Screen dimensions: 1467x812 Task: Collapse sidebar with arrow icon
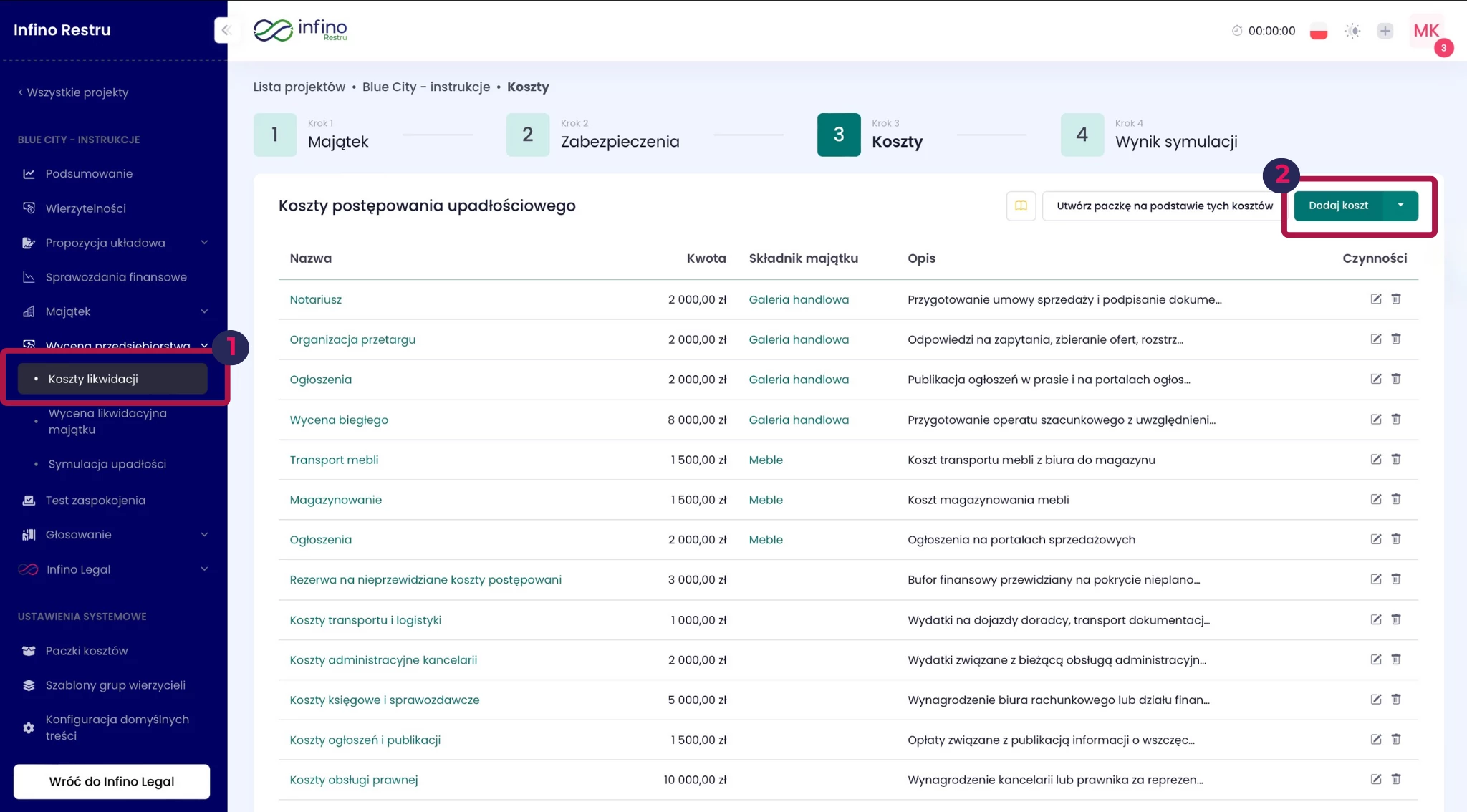226,30
